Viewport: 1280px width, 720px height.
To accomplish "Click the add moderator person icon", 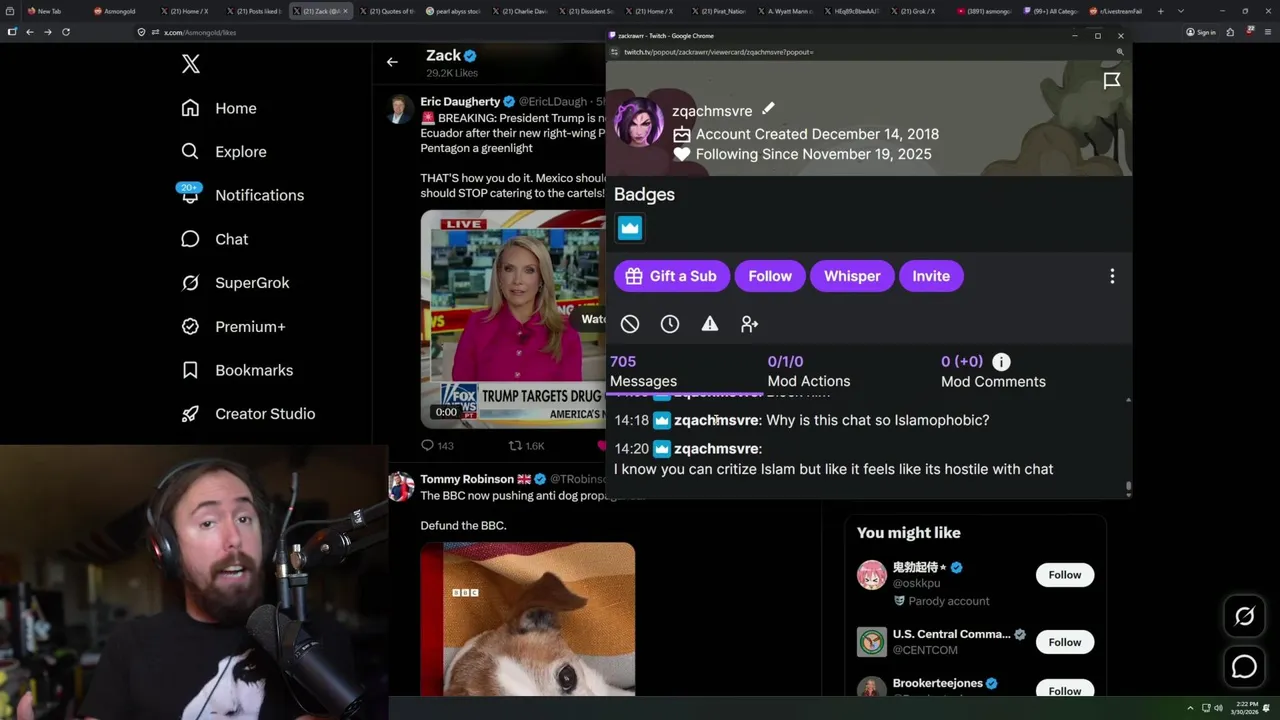I will point(749,324).
